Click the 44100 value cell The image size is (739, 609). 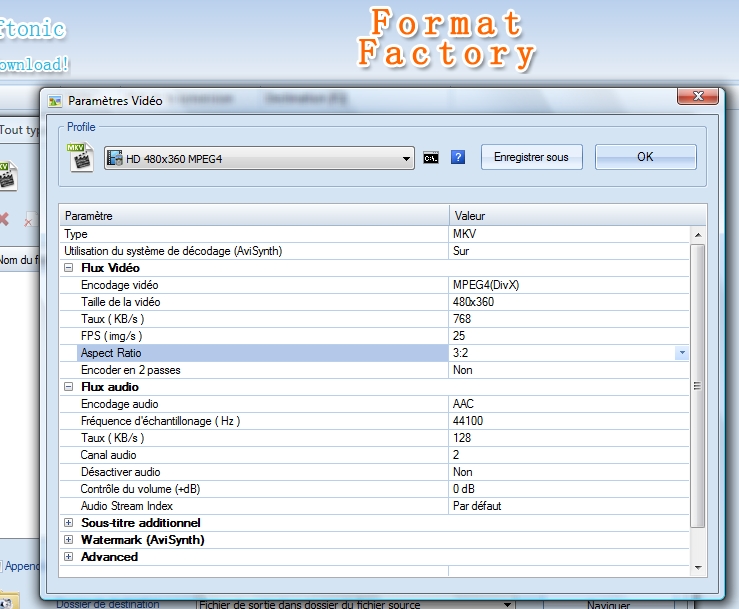(569, 420)
